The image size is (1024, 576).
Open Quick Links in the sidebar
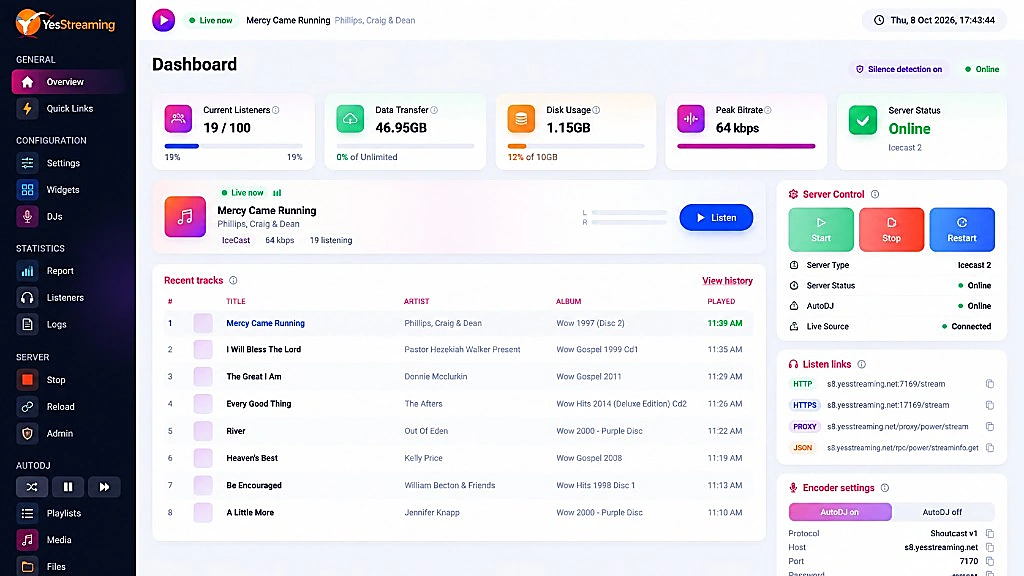[69, 108]
